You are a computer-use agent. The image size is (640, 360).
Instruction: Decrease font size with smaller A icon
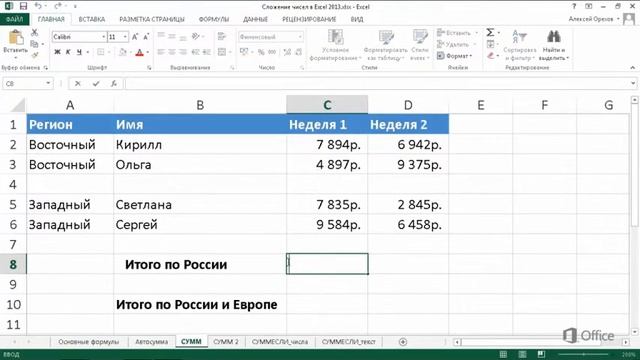point(146,37)
